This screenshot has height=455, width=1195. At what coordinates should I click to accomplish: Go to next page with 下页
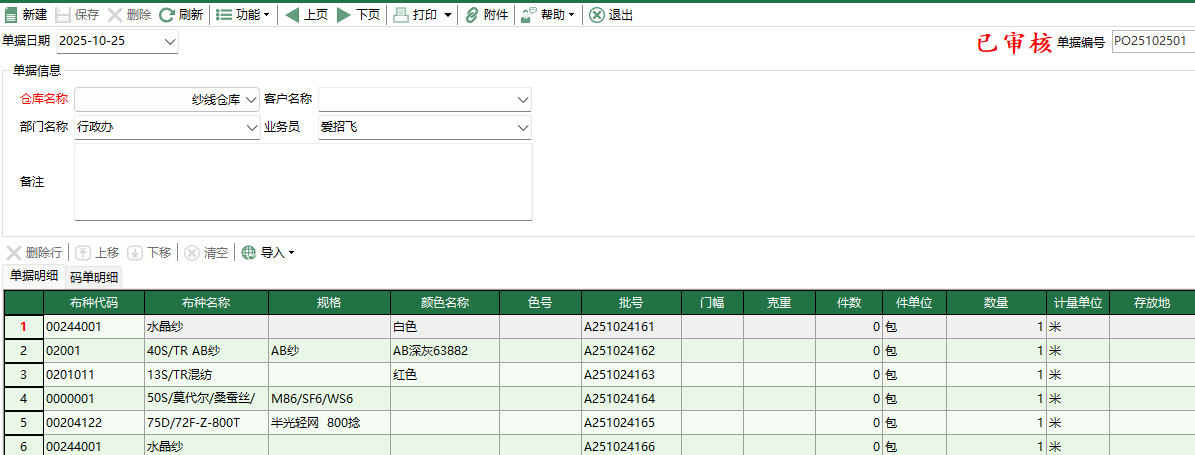tap(344, 15)
